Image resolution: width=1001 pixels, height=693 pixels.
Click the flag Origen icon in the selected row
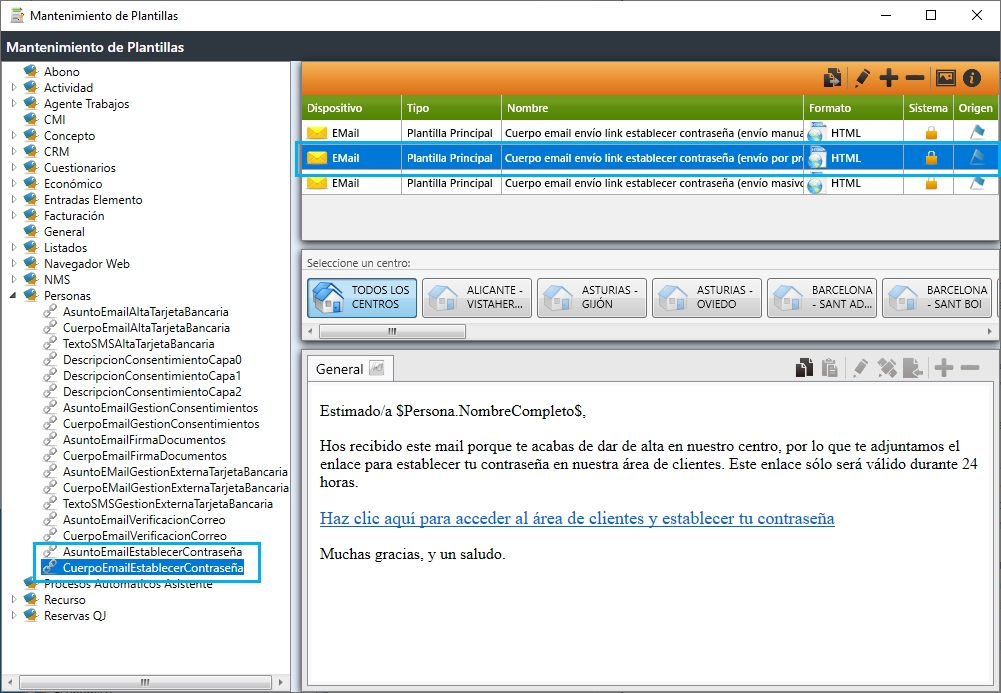pos(977,157)
